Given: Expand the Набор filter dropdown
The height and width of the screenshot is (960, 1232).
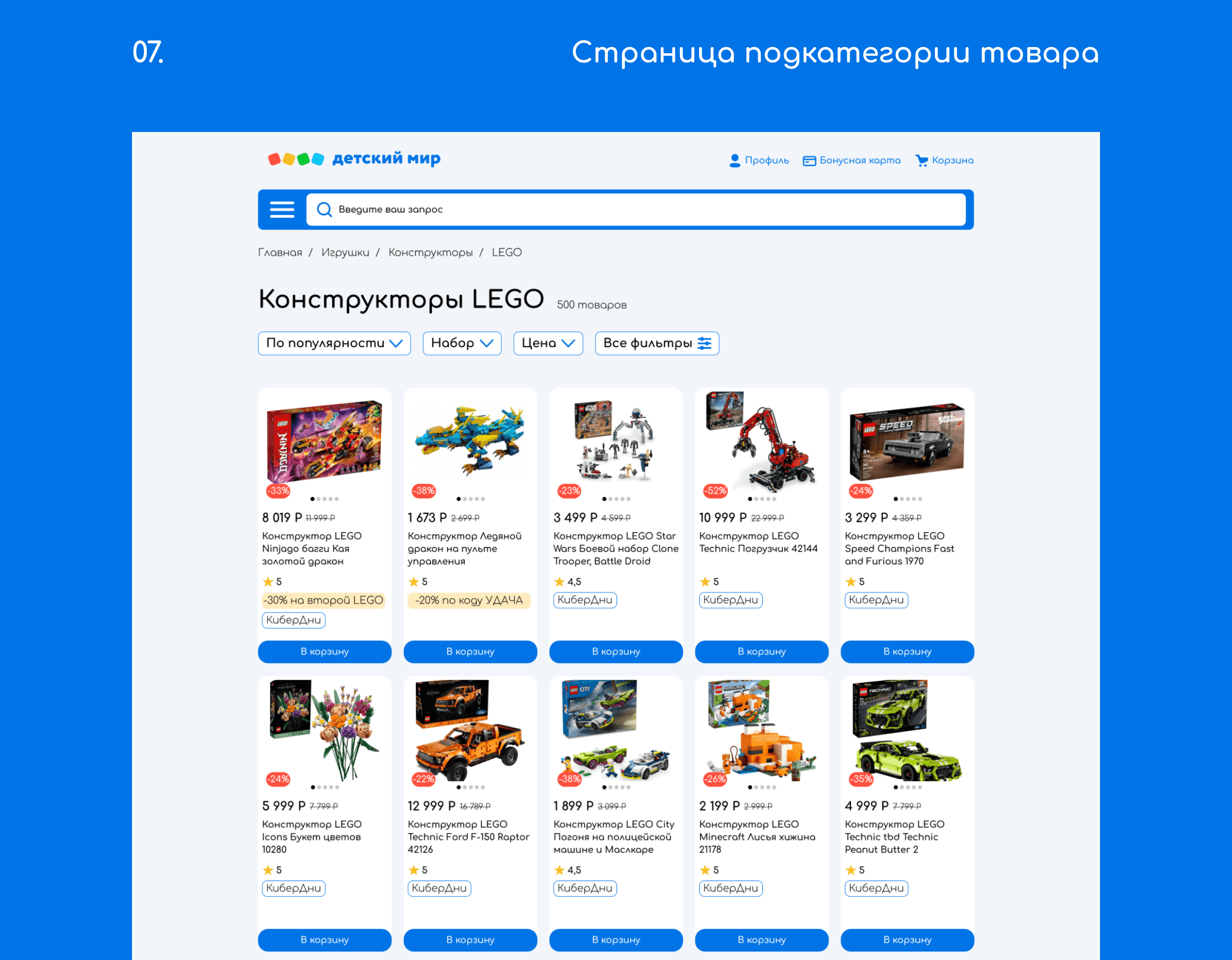Looking at the screenshot, I should point(462,344).
